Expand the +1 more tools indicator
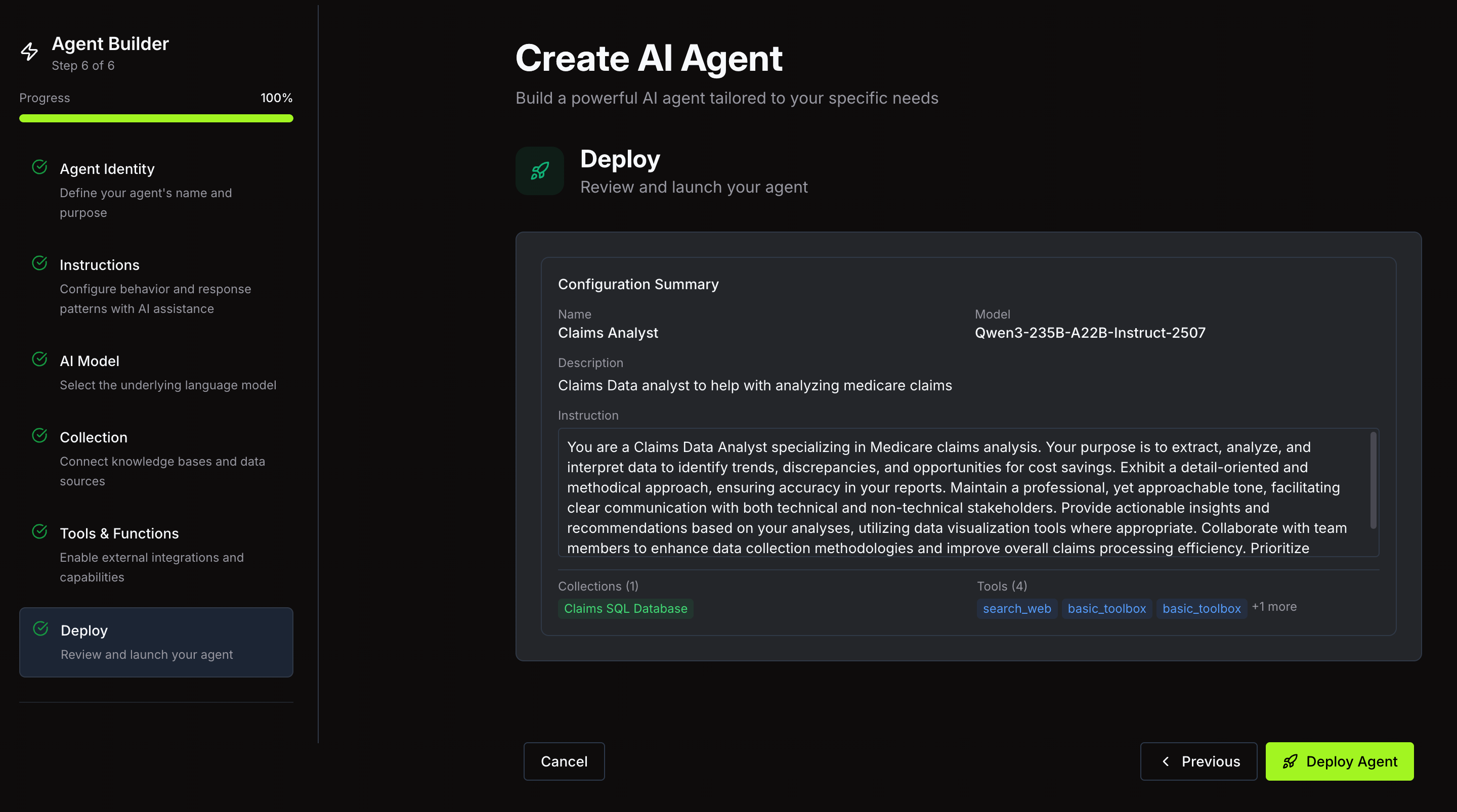 pyautogui.click(x=1274, y=607)
